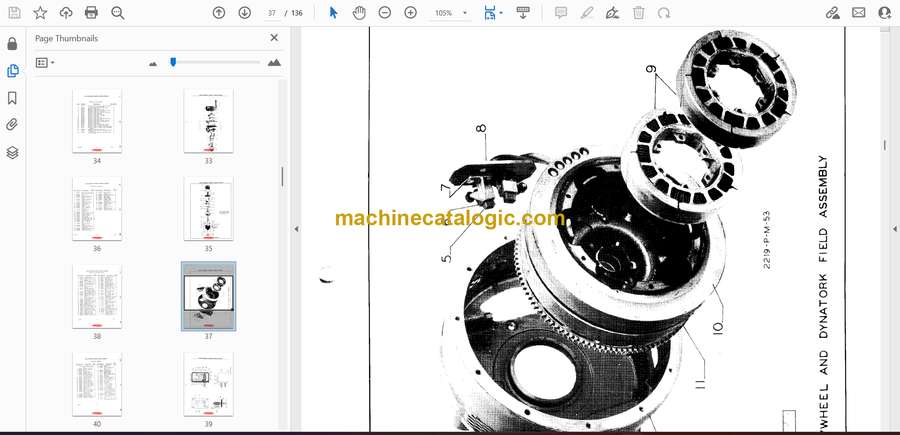Zoom in with the plus button
This screenshot has width=900, height=435.
click(410, 13)
